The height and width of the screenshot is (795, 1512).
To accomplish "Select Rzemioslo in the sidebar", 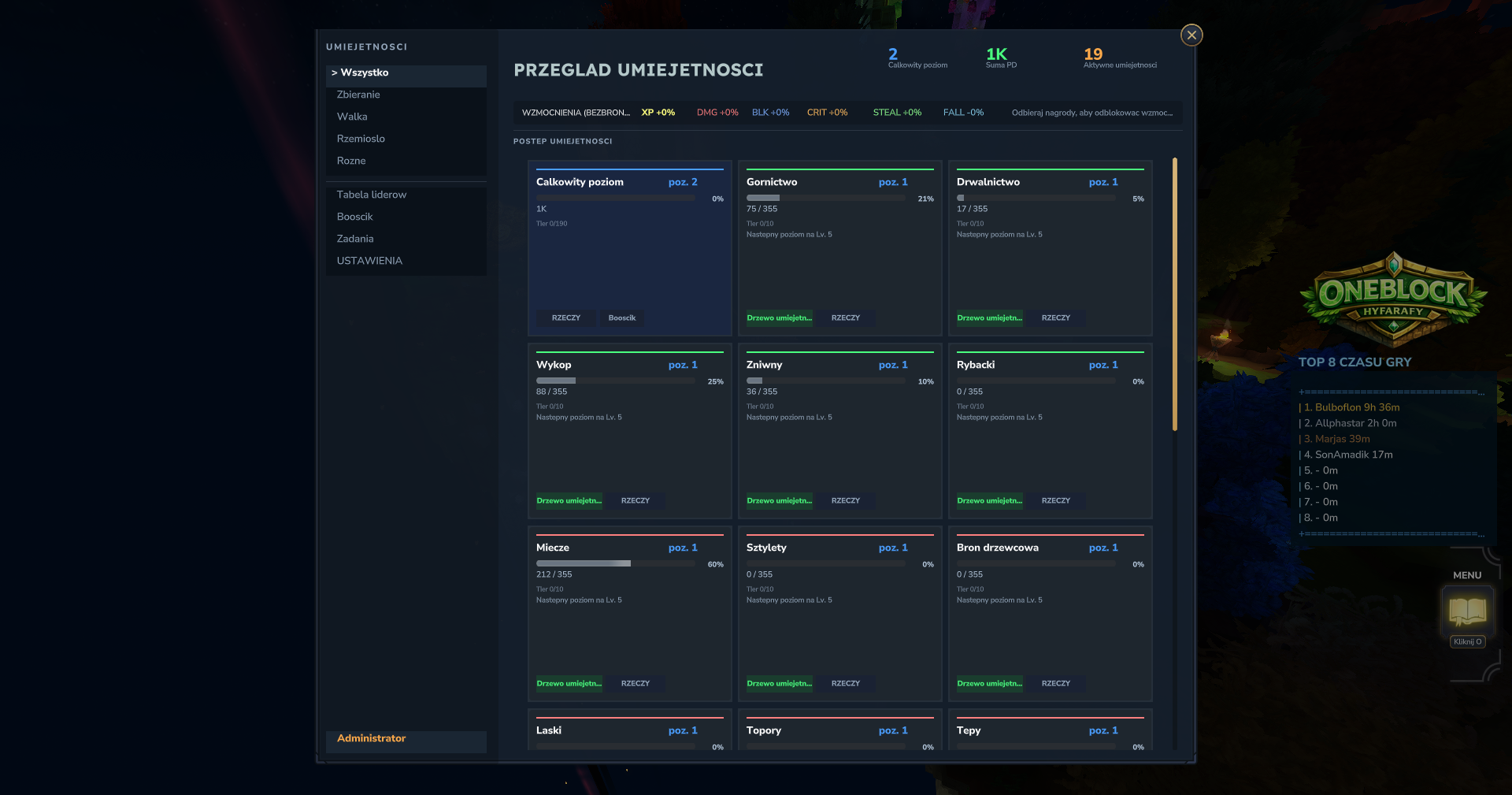I will pyautogui.click(x=361, y=138).
